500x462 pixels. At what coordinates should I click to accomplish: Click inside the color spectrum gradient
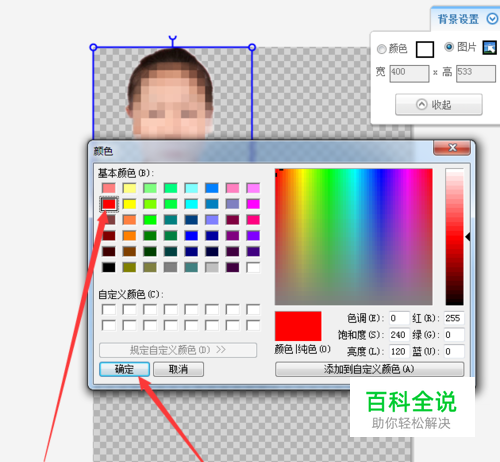click(354, 237)
